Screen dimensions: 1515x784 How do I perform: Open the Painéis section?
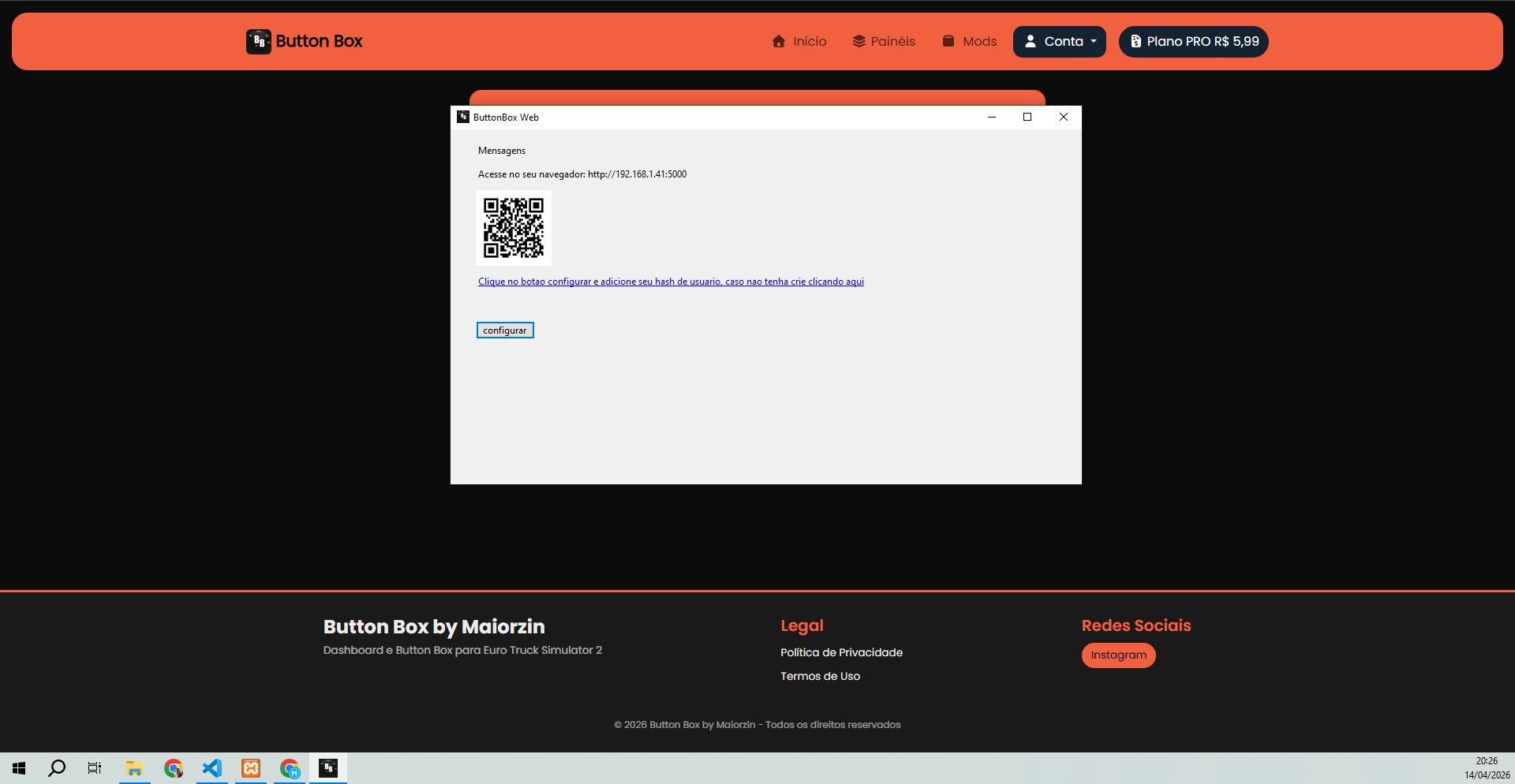[x=884, y=42]
